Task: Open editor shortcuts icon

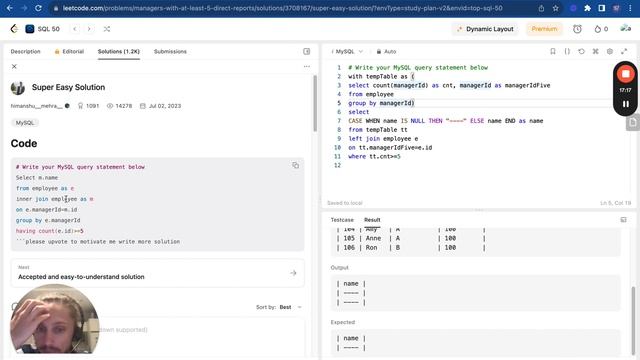Action: click(596, 51)
